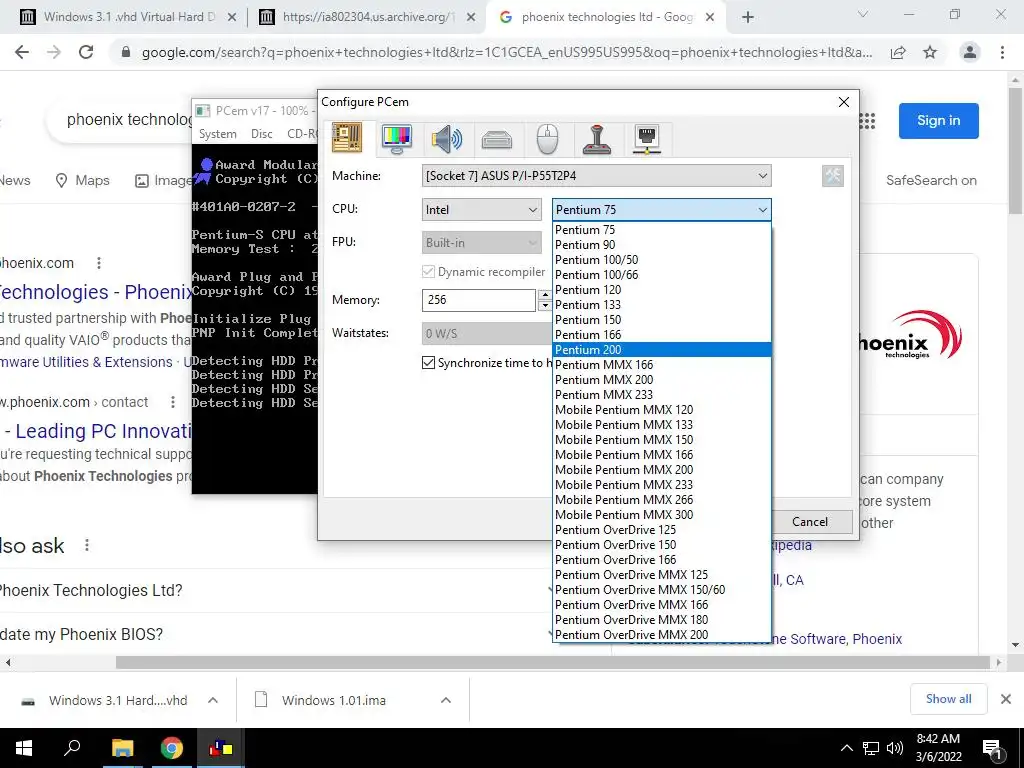1024x768 pixels.
Task: Select Mobile Pentium MMX 120
Action: pyautogui.click(x=662, y=410)
